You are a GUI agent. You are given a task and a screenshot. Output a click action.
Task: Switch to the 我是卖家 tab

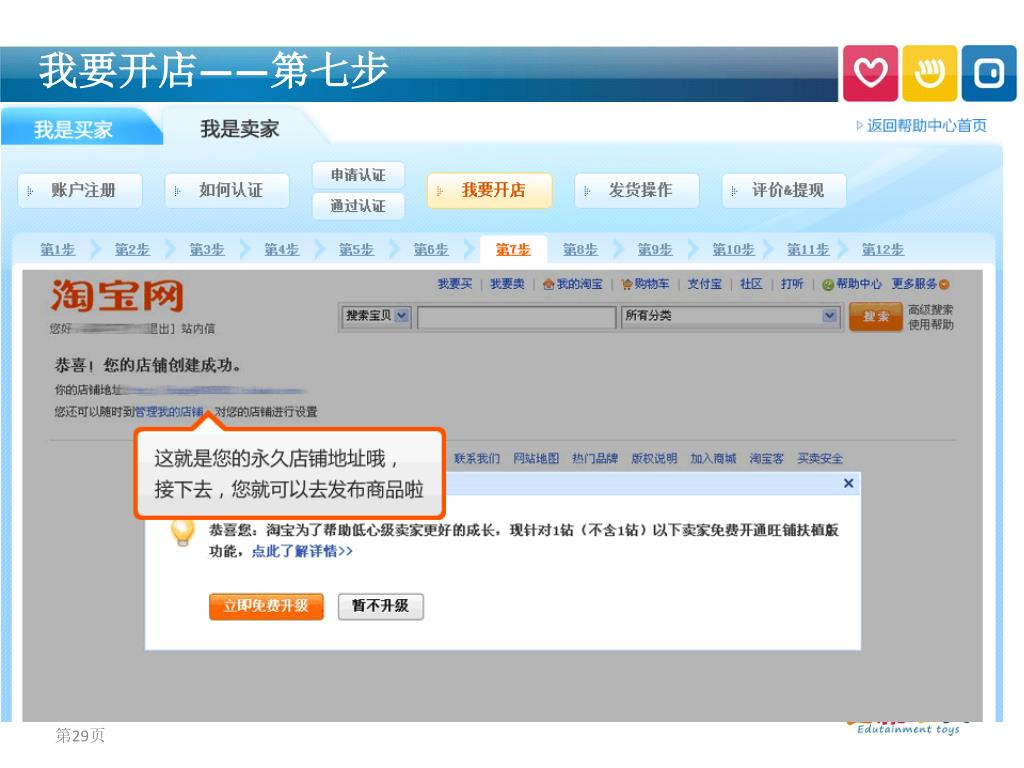(x=240, y=129)
